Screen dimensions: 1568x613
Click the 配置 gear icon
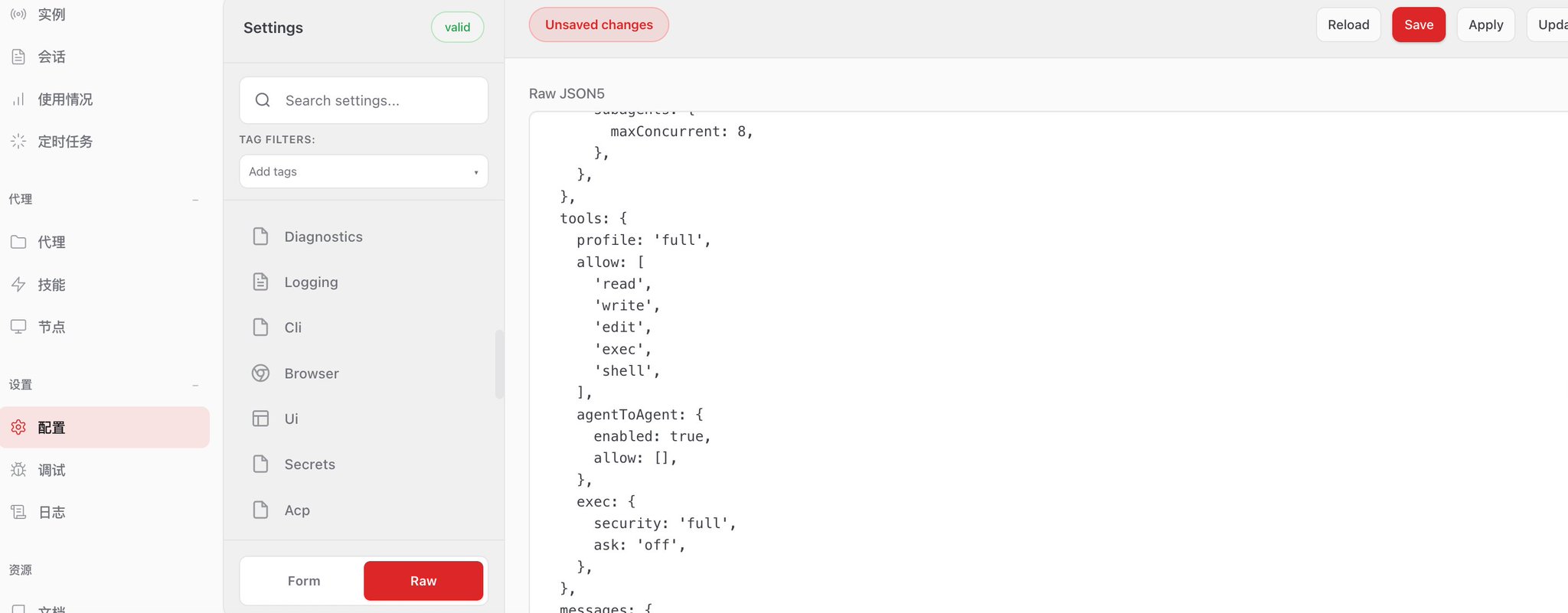coord(18,427)
